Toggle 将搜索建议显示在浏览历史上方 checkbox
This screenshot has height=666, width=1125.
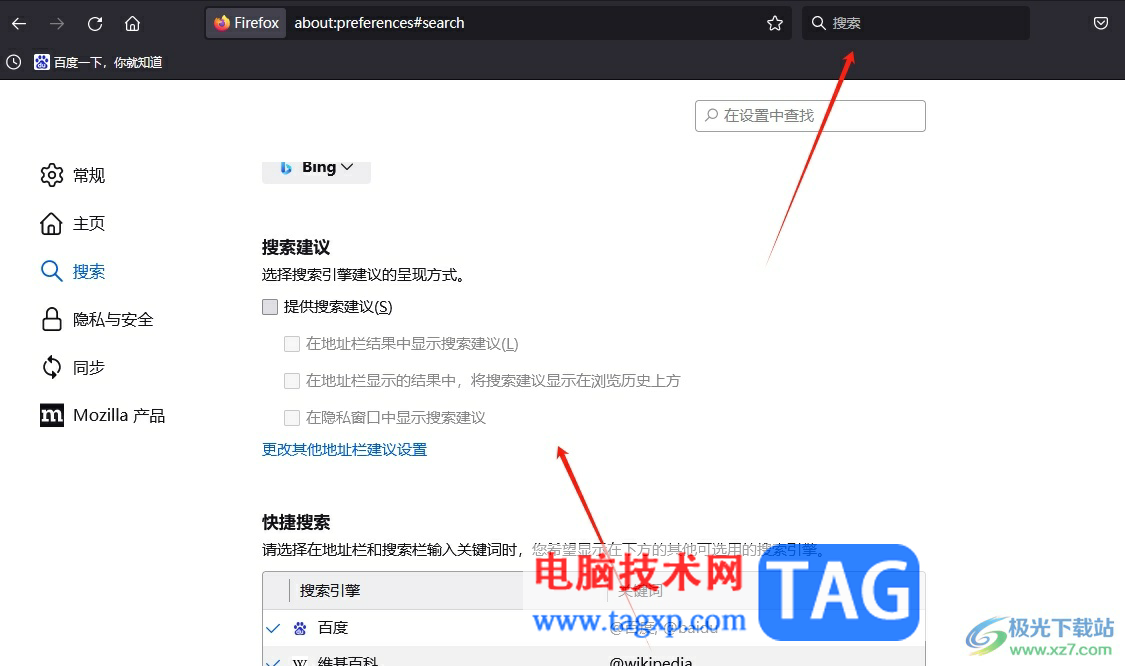click(292, 380)
